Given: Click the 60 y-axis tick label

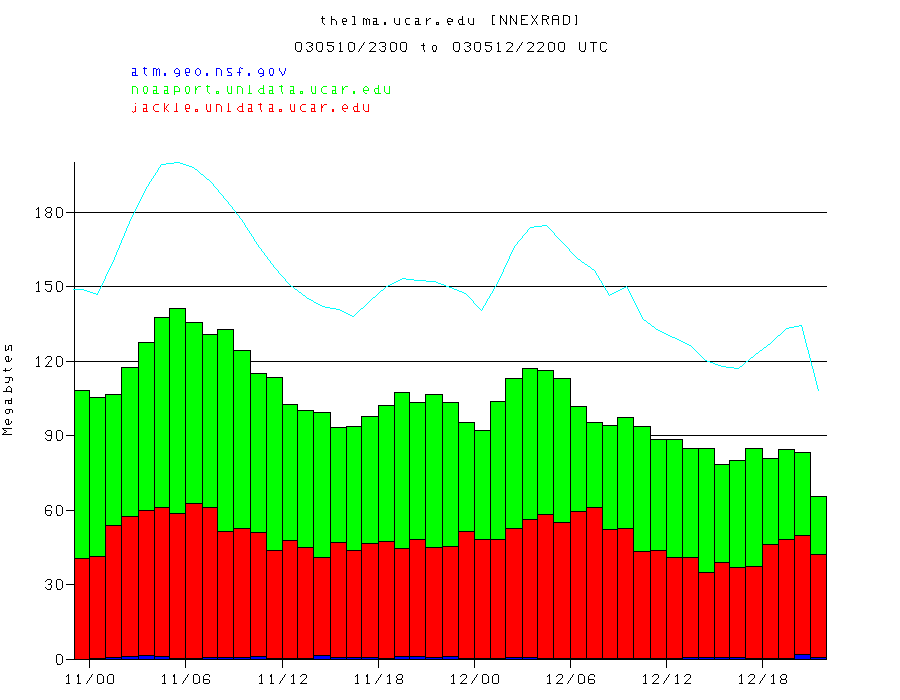Looking at the screenshot, I should tap(54, 510).
